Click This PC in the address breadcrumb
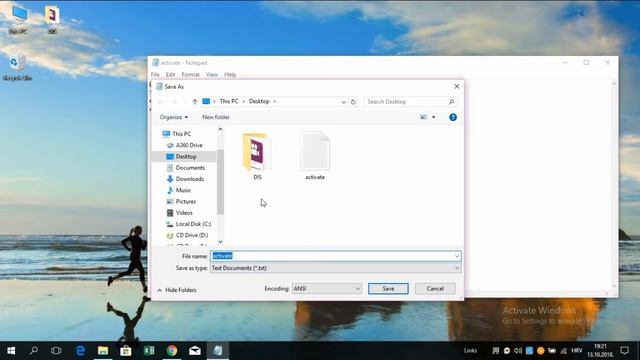This screenshot has width=640, height=360. pos(229,101)
